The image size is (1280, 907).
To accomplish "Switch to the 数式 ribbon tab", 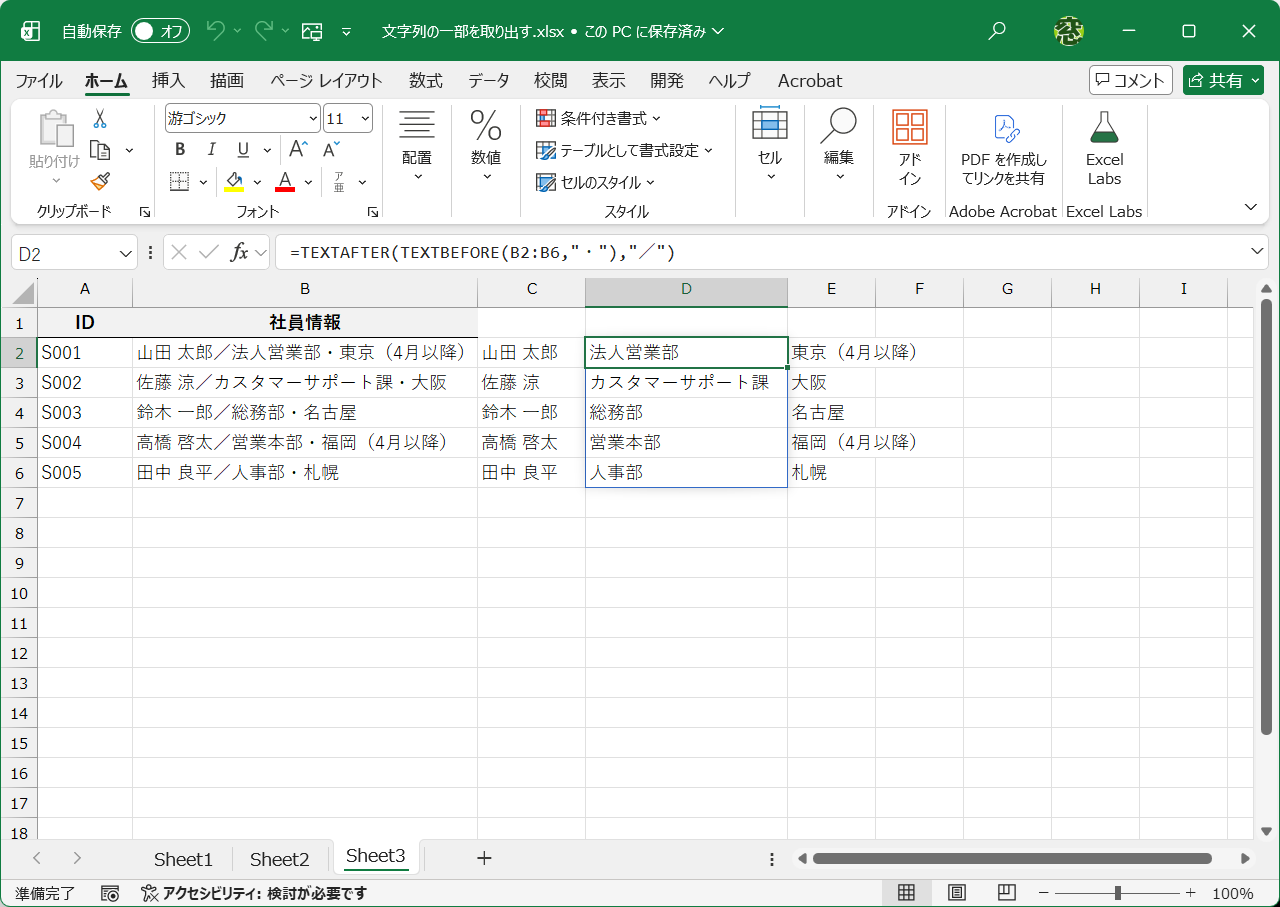I will pyautogui.click(x=424, y=81).
